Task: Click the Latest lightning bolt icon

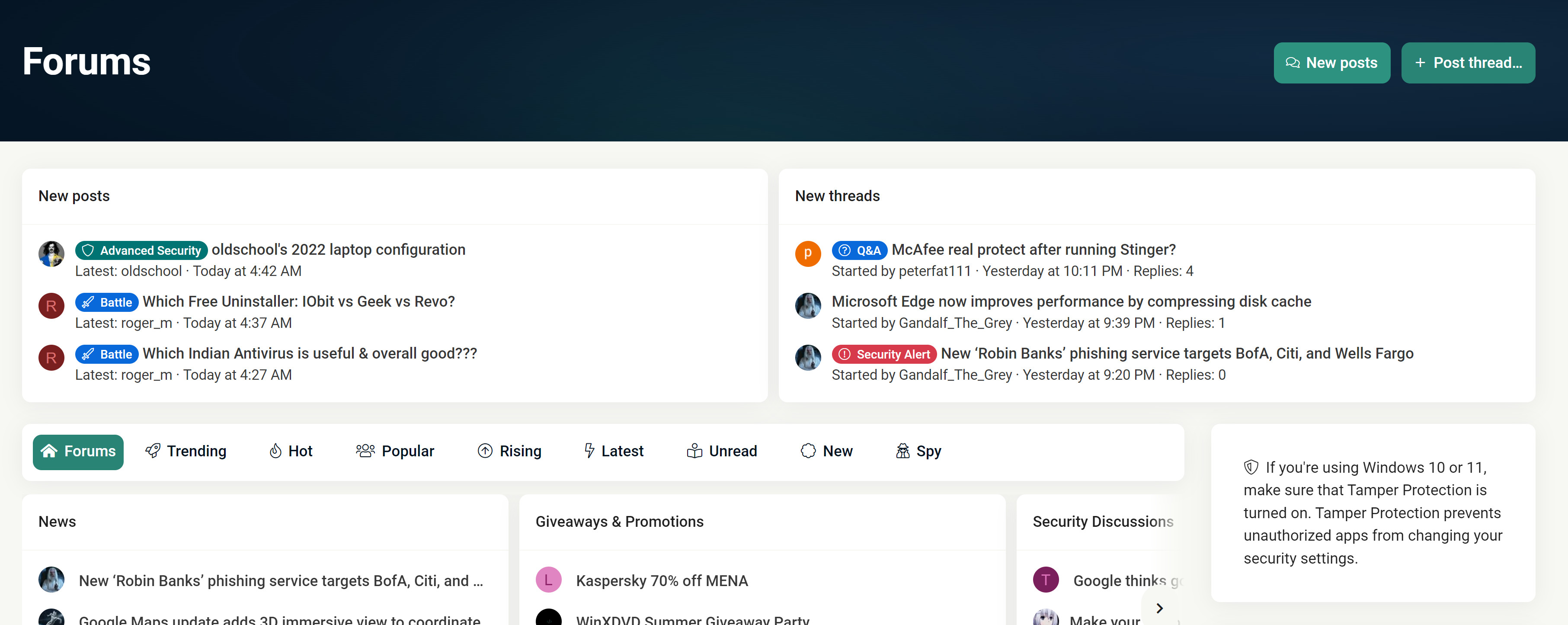Action: [x=589, y=450]
